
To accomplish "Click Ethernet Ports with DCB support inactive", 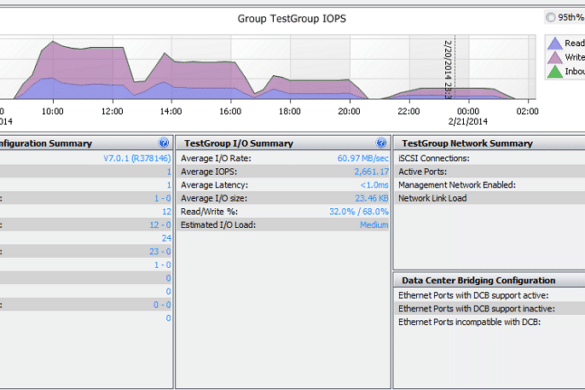I will click(x=476, y=309).
